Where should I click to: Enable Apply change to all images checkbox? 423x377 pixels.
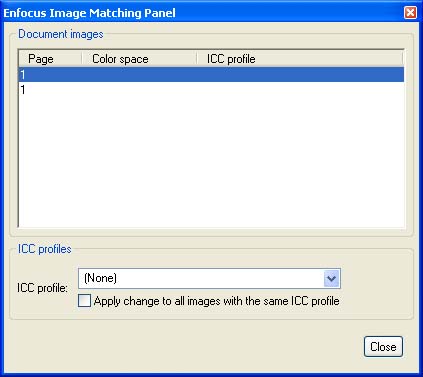point(84,300)
